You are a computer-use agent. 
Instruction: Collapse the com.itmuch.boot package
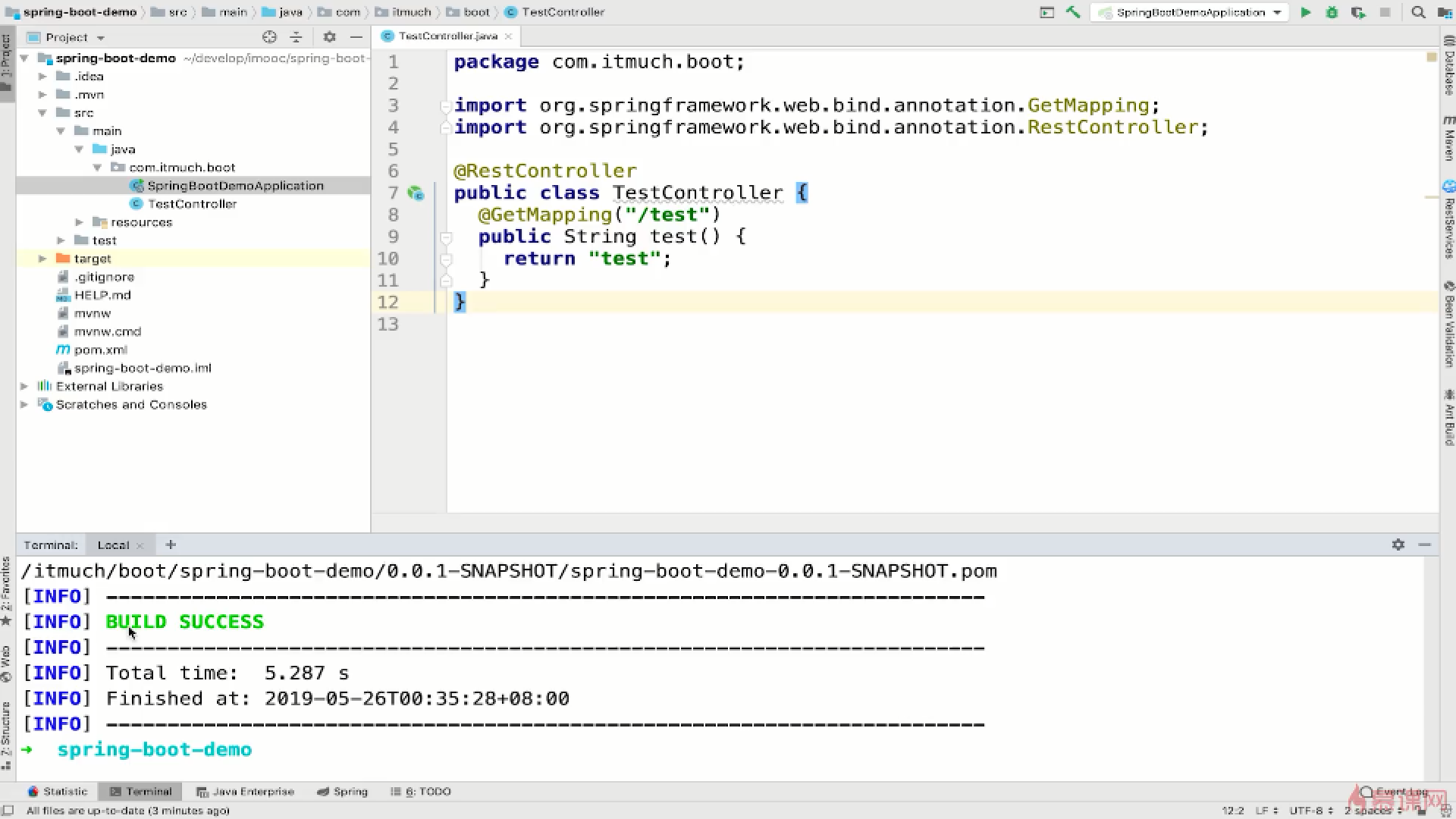tap(97, 168)
